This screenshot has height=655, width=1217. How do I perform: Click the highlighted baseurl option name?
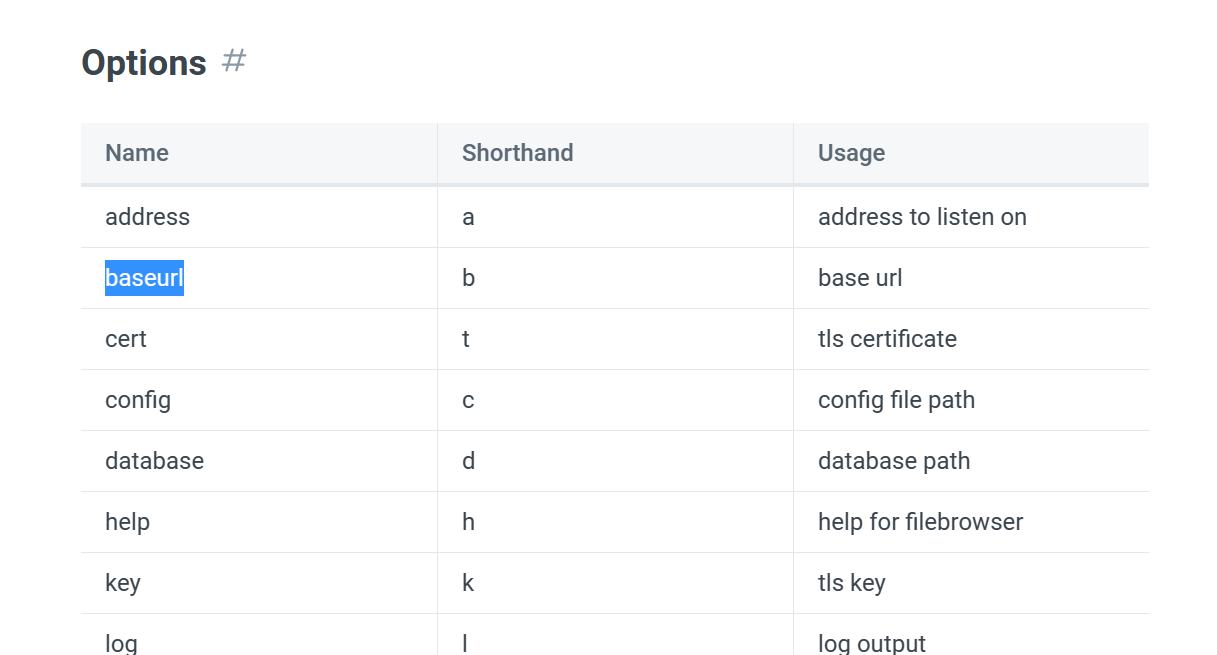pyautogui.click(x=144, y=278)
